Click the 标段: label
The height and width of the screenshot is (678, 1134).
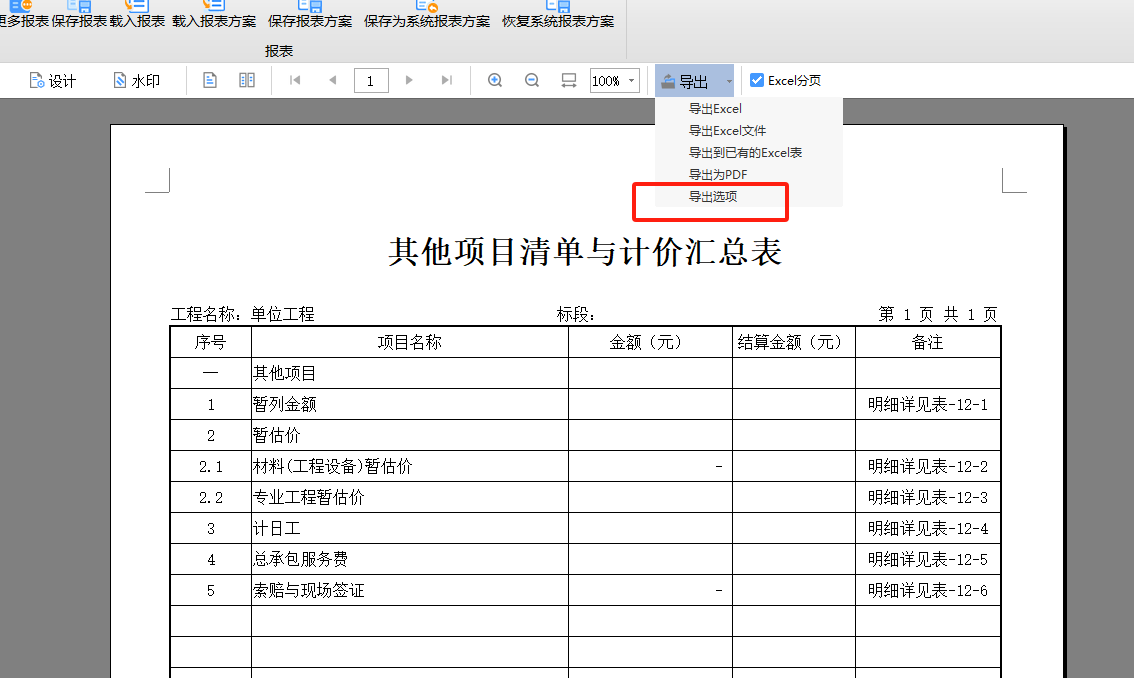point(576,314)
